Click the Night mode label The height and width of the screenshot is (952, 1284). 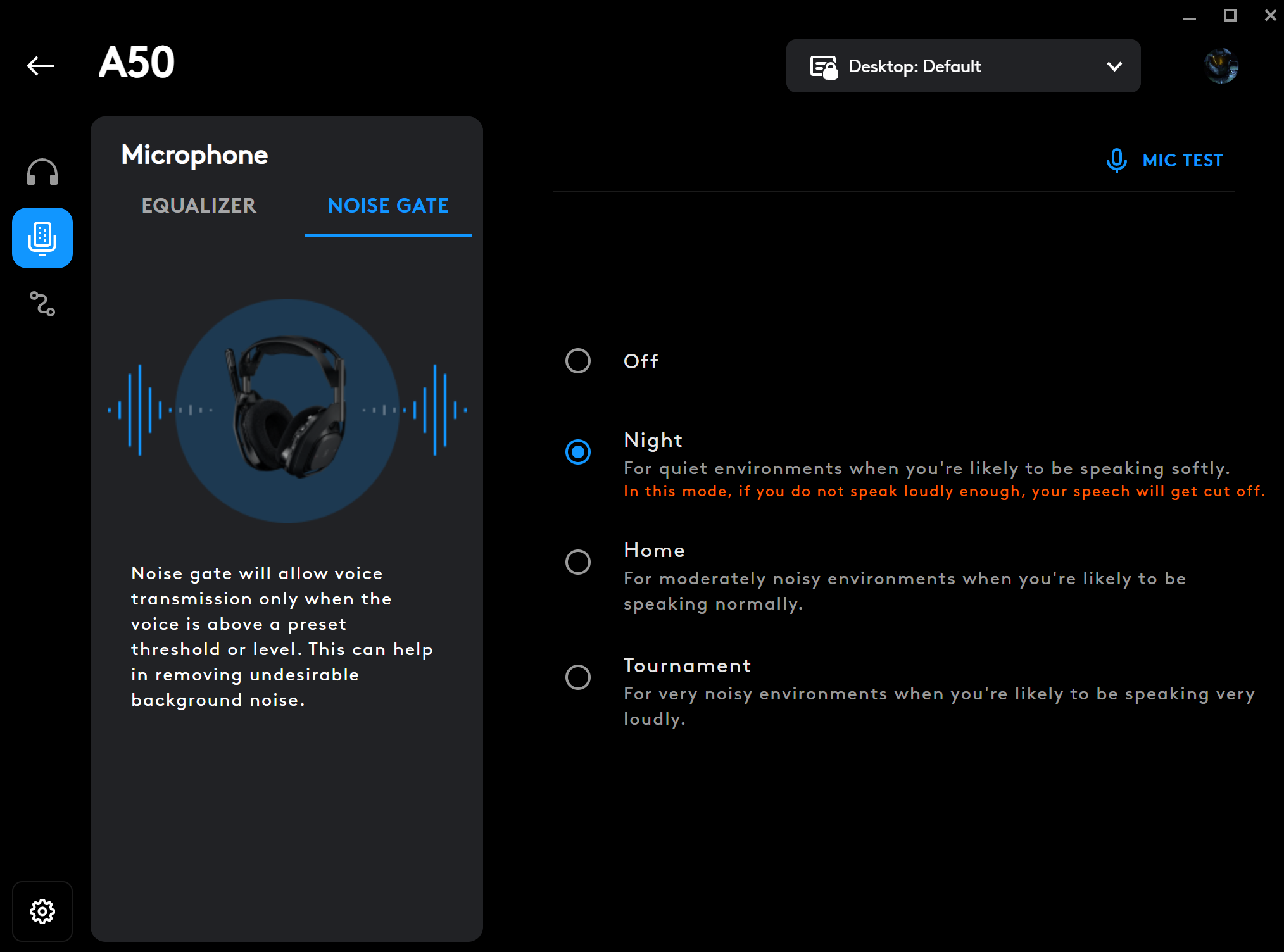coord(653,441)
